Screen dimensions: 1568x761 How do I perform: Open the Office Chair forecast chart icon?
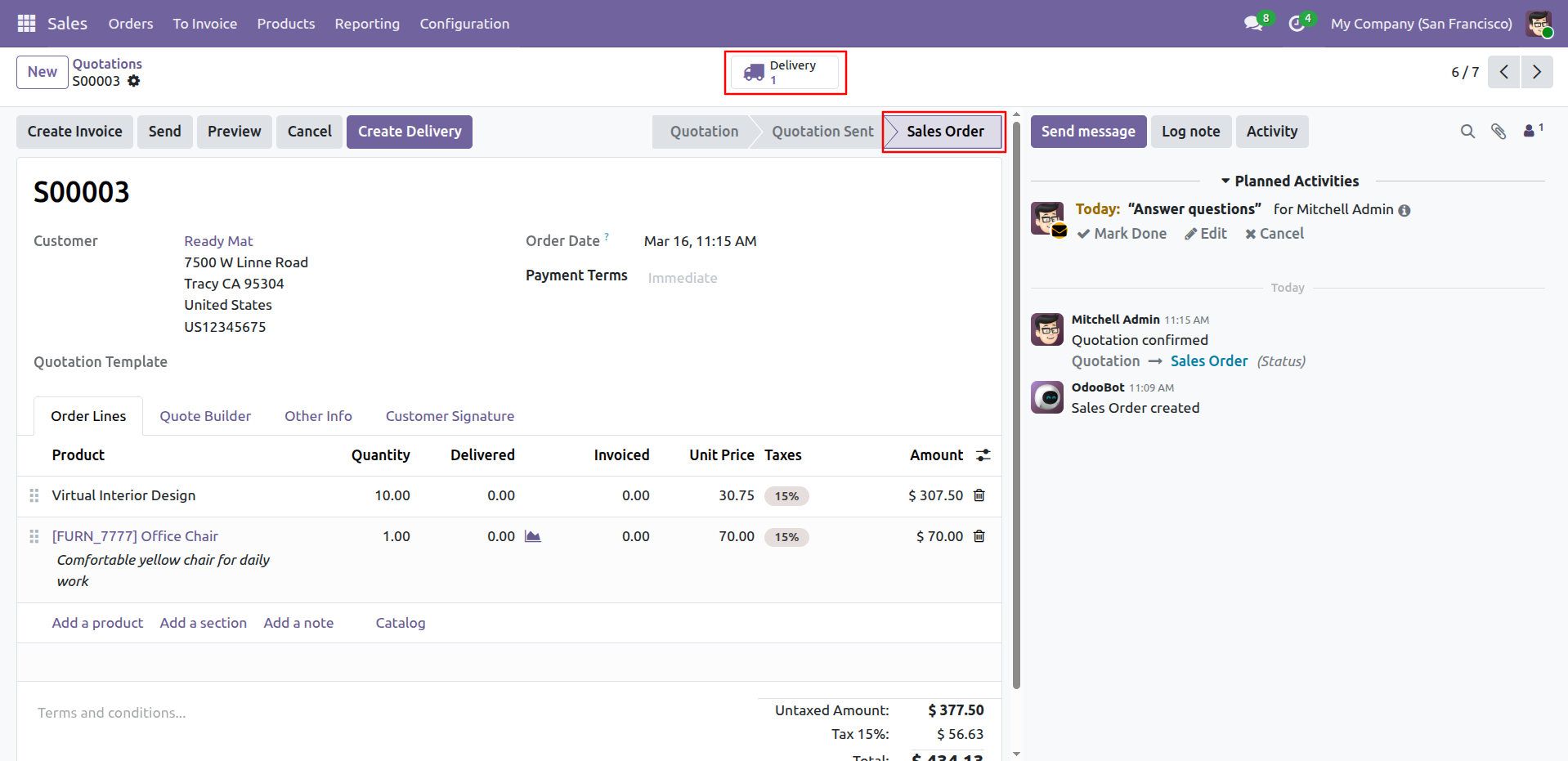(533, 537)
